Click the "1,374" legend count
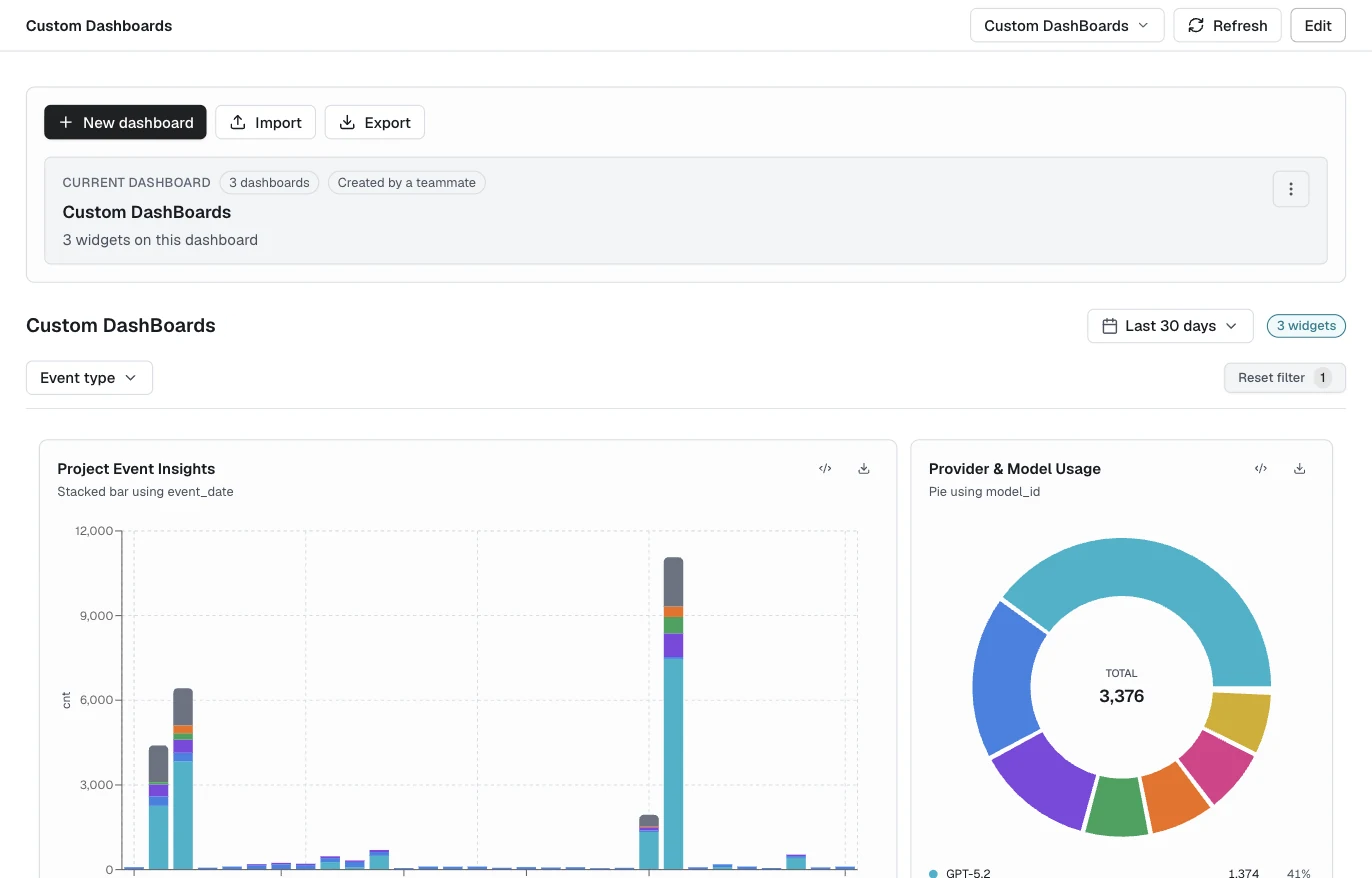The width and height of the screenshot is (1372, 878). coord(1243,873)
